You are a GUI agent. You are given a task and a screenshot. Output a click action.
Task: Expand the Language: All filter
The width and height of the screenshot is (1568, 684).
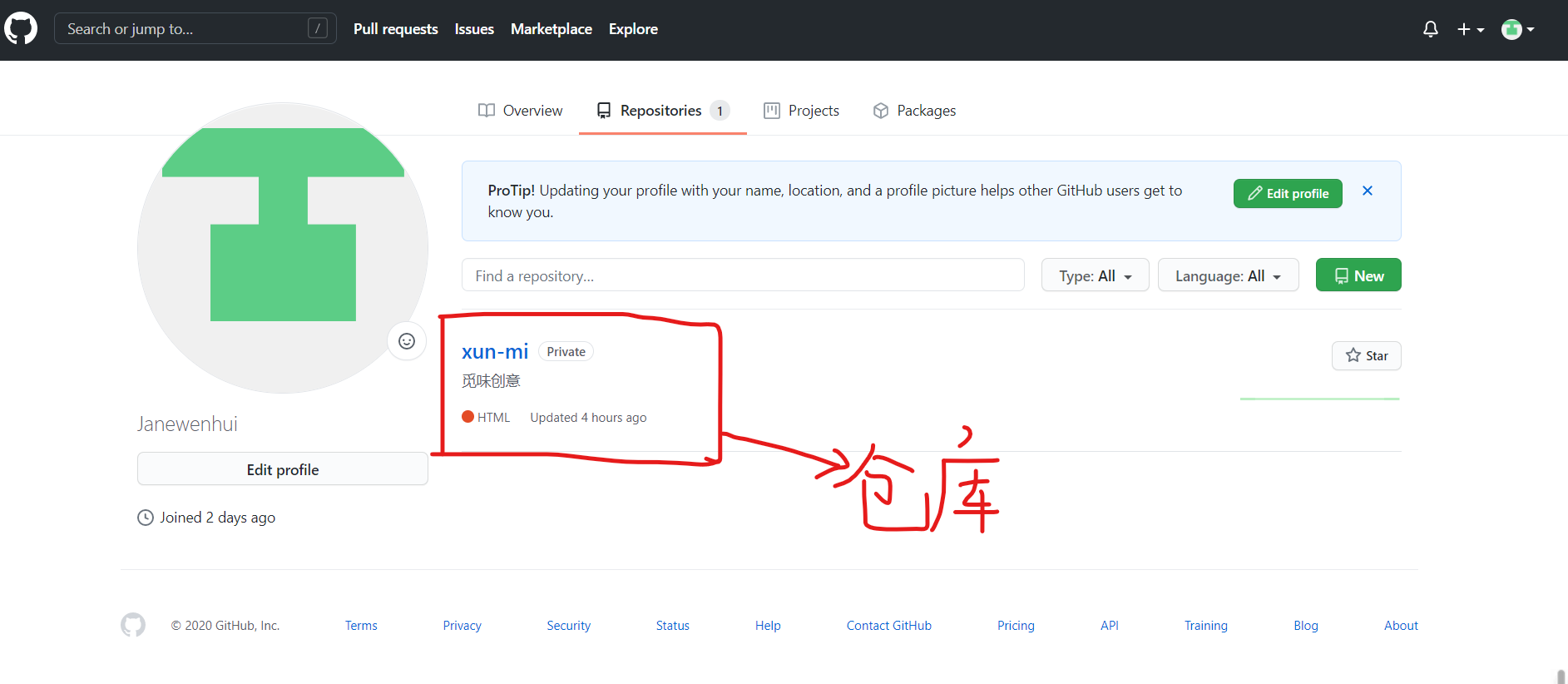coord(1229,275)
